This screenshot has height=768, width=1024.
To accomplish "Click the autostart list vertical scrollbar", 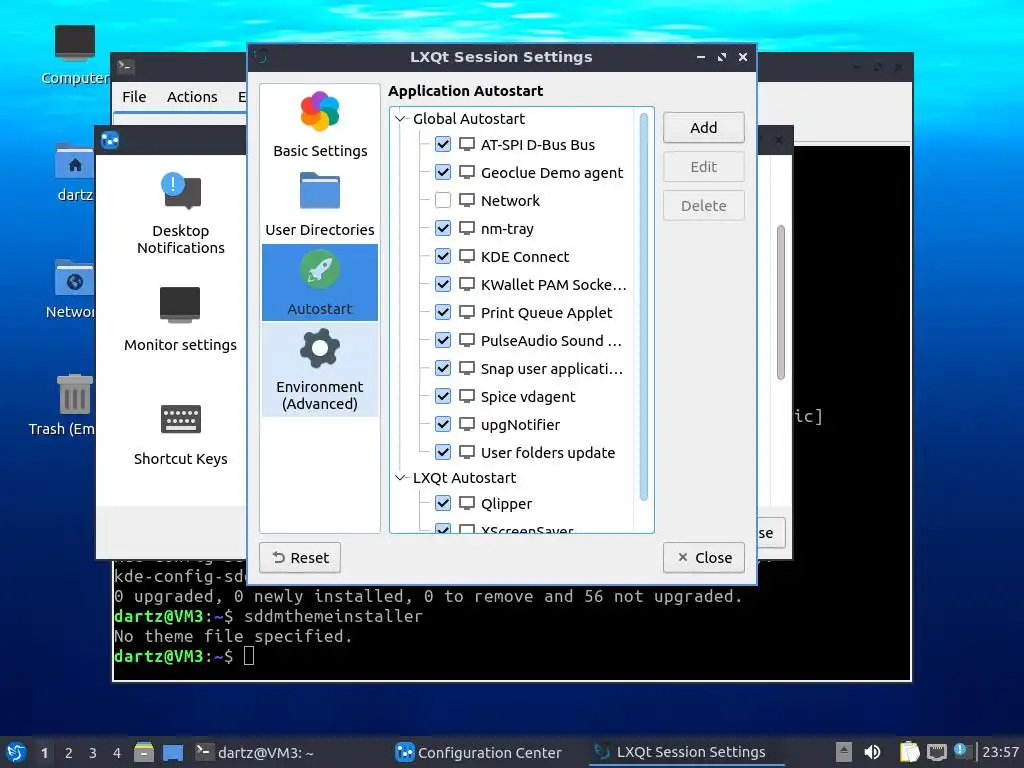I will click(x=644, y=307).
